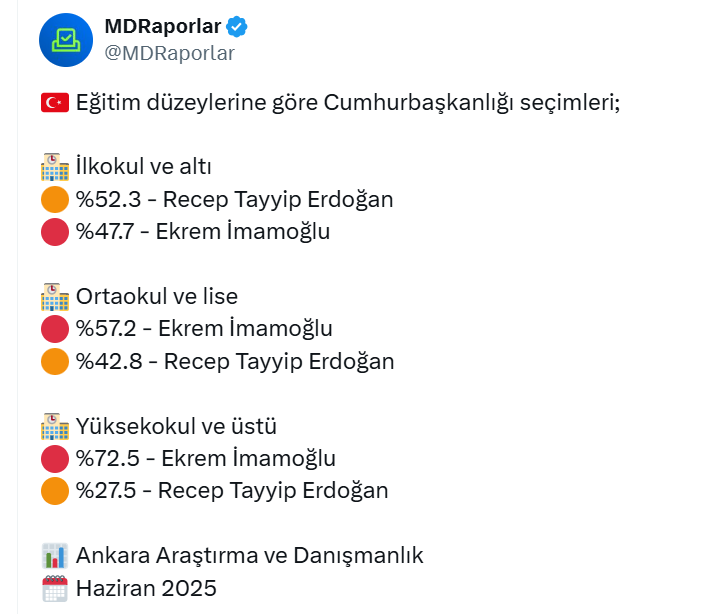Click the orange circle beside %27.5 Erdoğan
708x614 pixels.
(55, 491)
